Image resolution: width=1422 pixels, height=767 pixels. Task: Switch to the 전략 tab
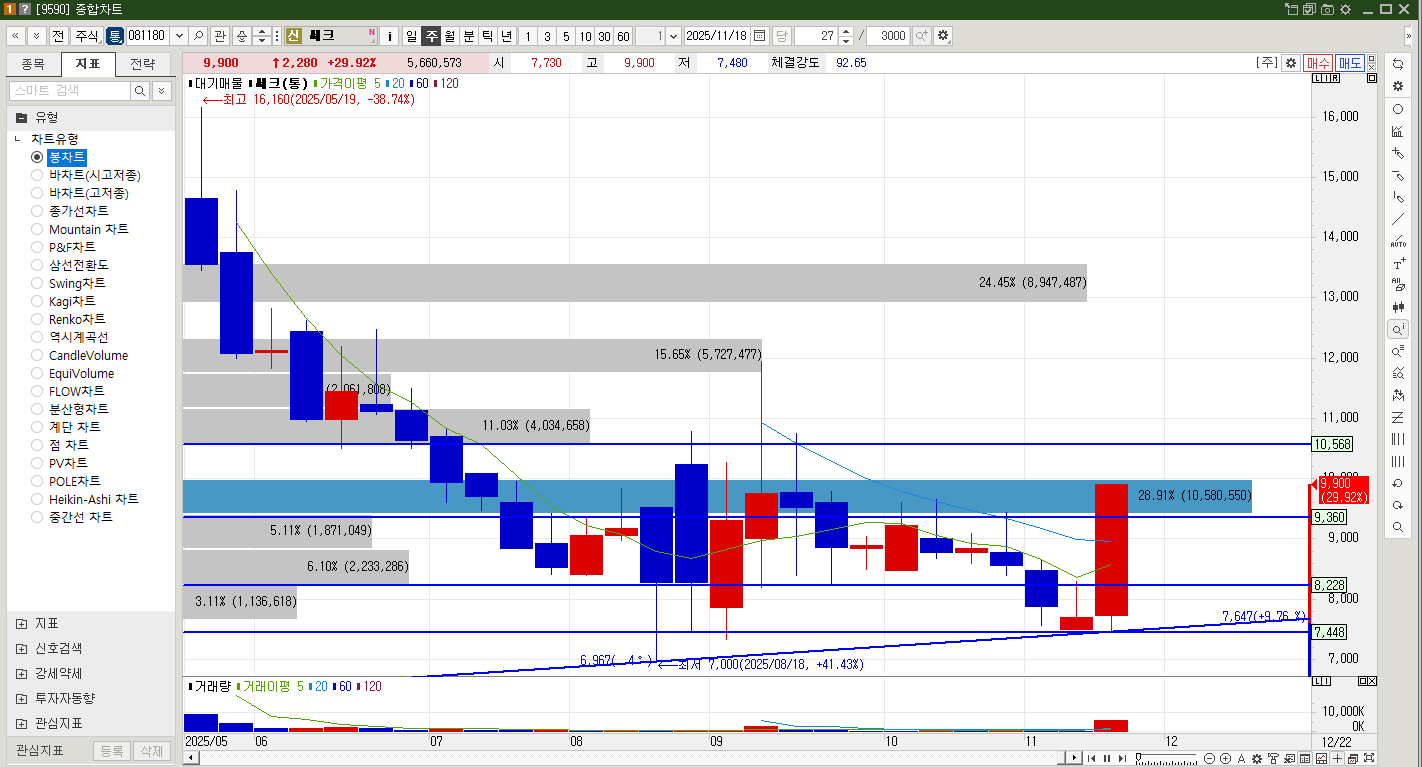[x=143, y=64]
